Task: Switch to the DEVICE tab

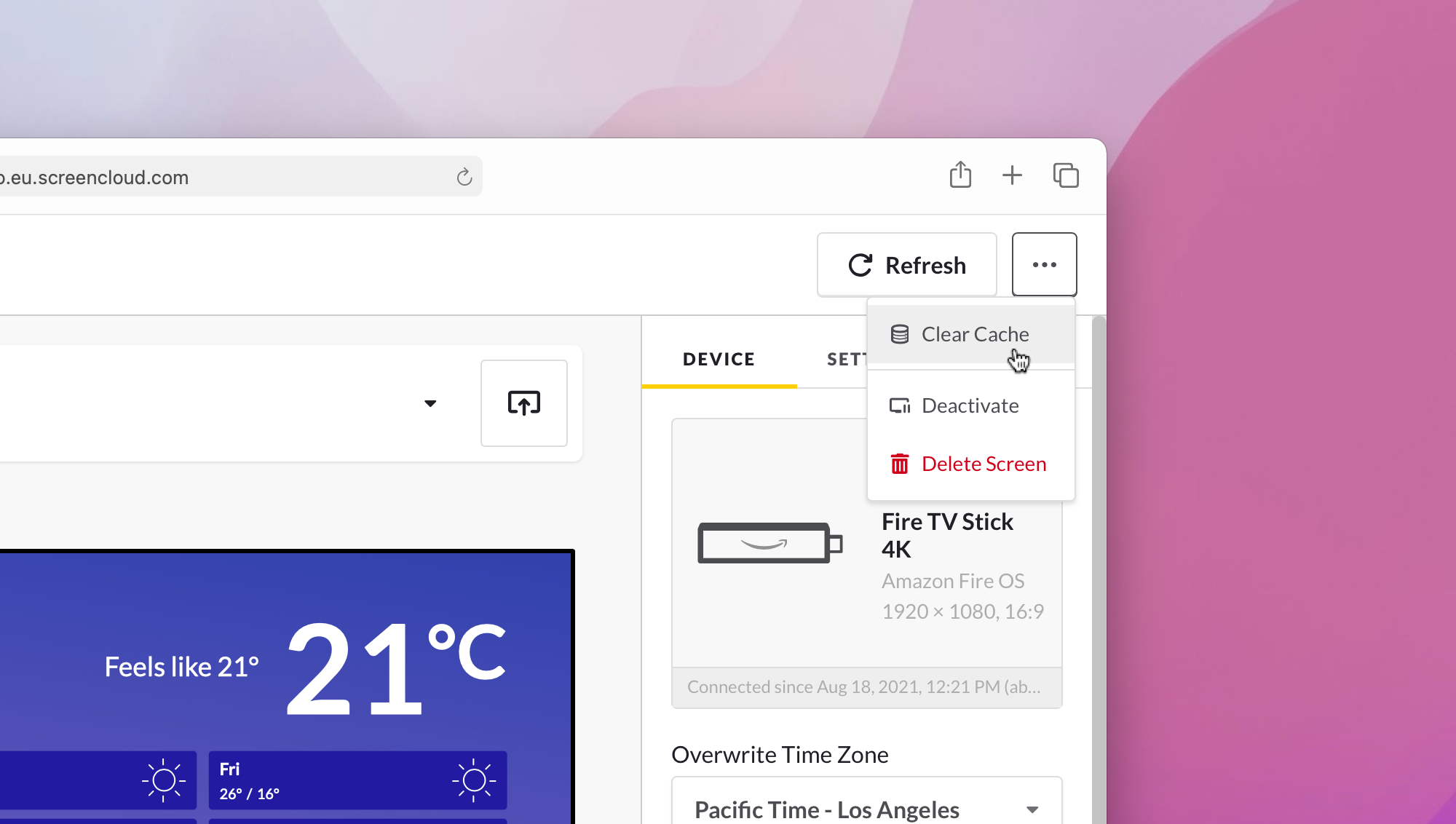Action: pos(718,358)
